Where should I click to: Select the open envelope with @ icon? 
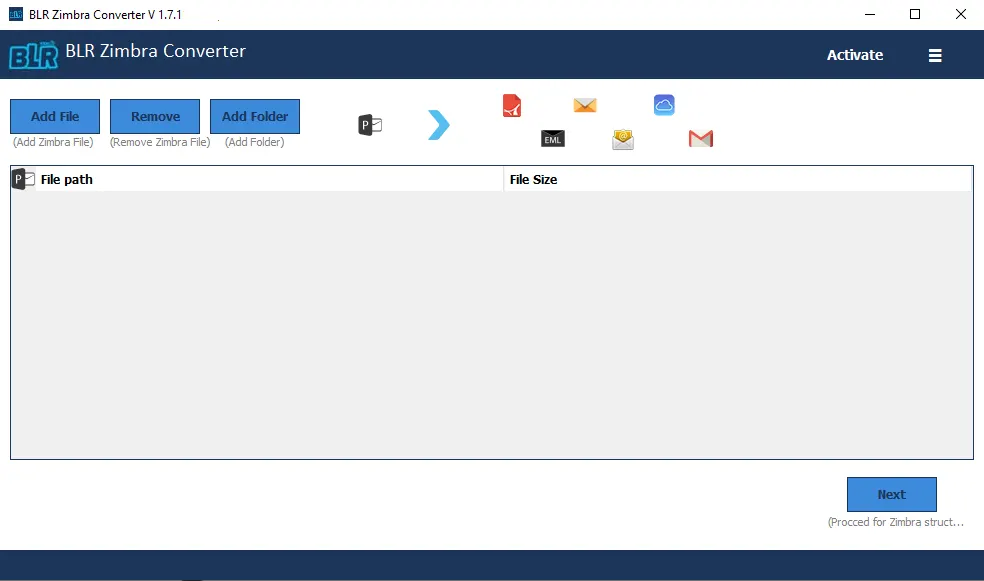click(x=622, y=140)
